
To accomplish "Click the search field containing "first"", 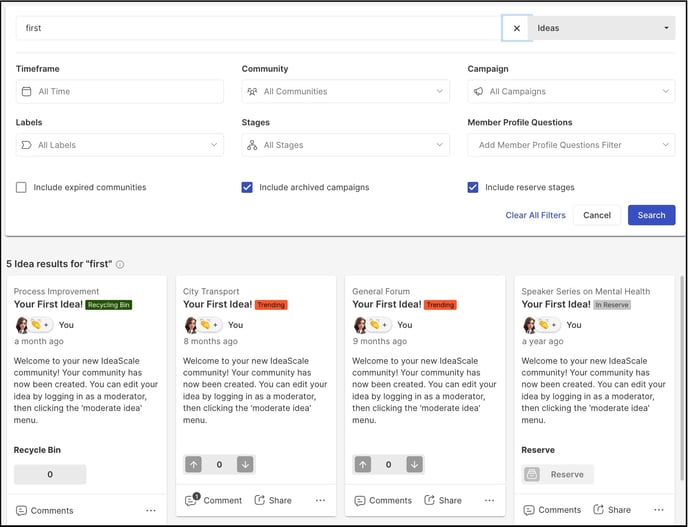I will coord(259,28).
